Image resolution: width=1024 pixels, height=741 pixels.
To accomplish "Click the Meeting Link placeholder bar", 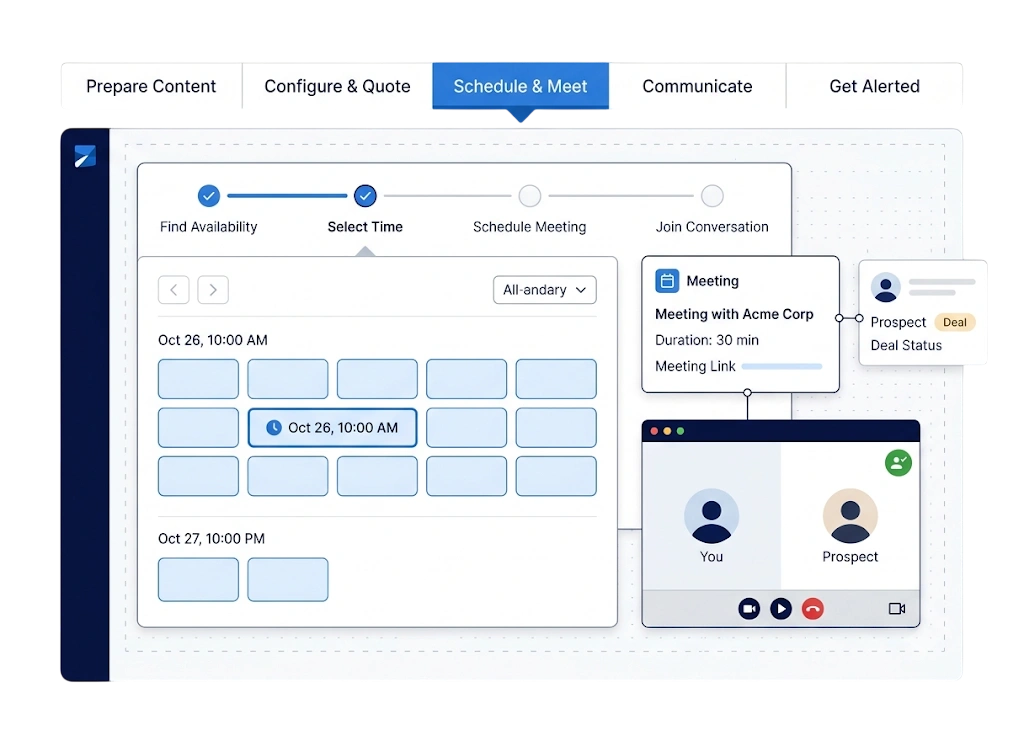I will 782,367.
